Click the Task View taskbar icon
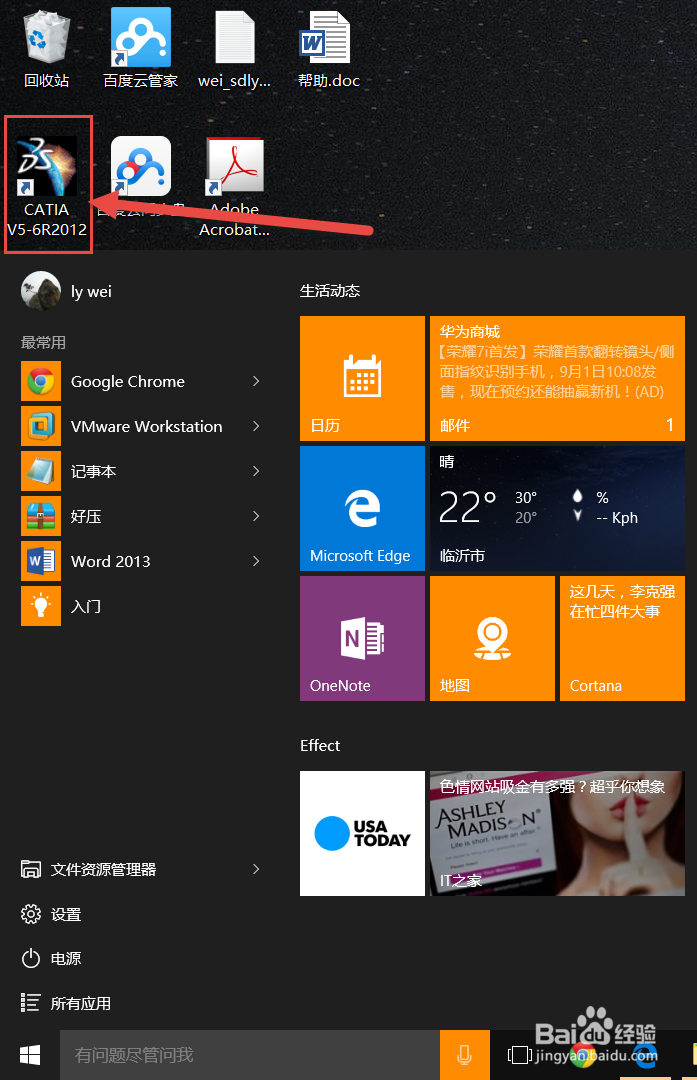This screenshot has width=697, height=1080. (x=520, y=1055)
